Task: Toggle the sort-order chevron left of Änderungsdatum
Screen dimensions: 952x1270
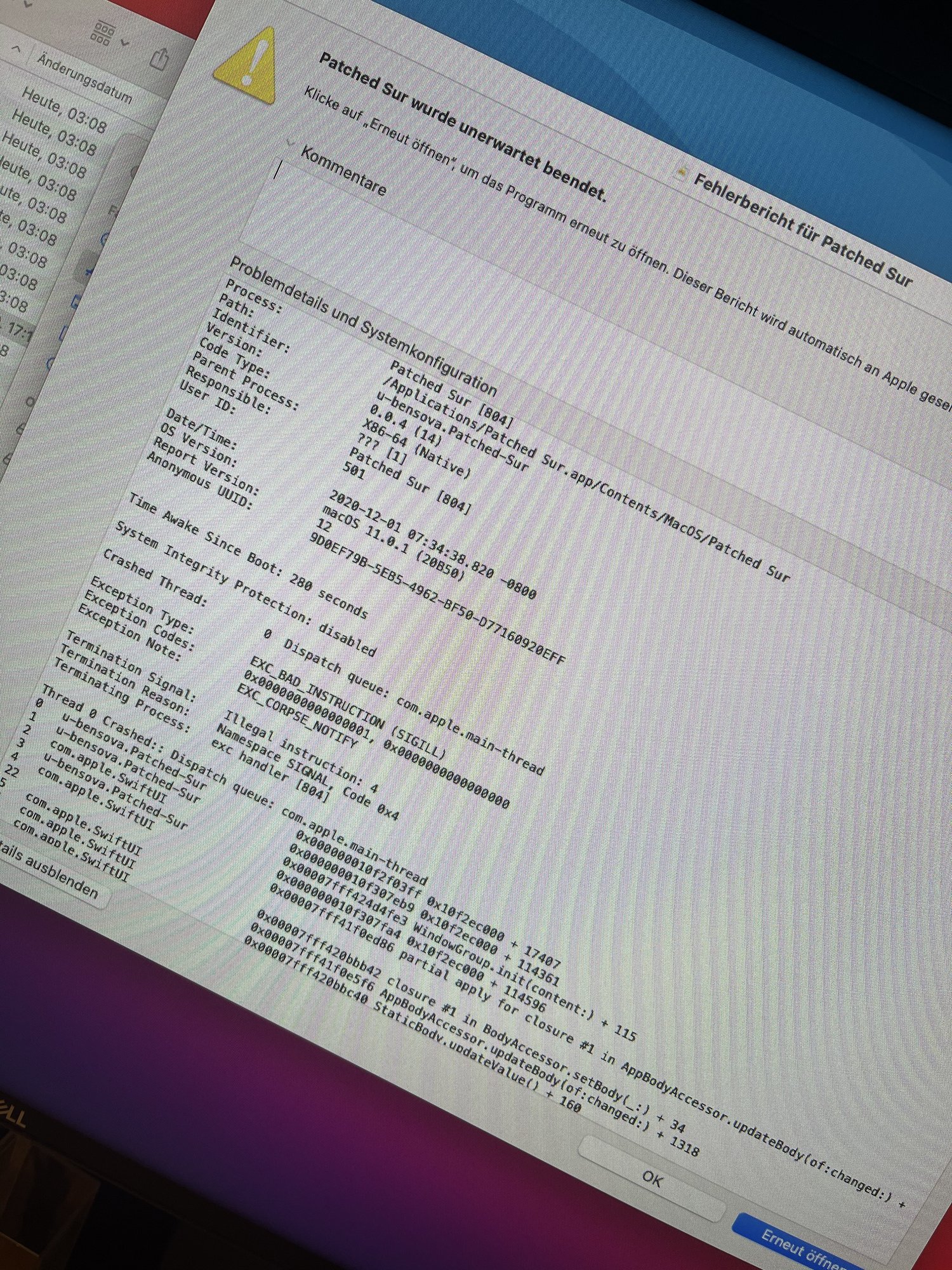Action: 17,48
